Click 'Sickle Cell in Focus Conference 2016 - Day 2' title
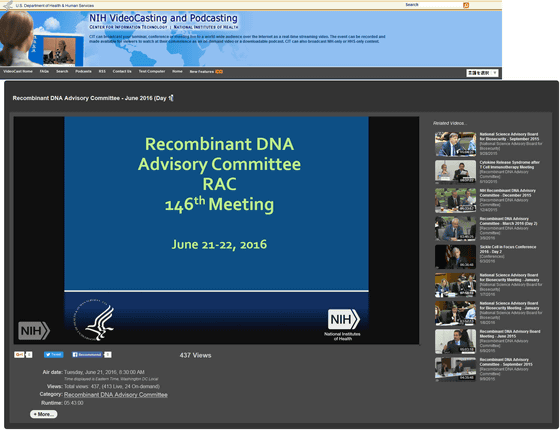 coord(508,249)
